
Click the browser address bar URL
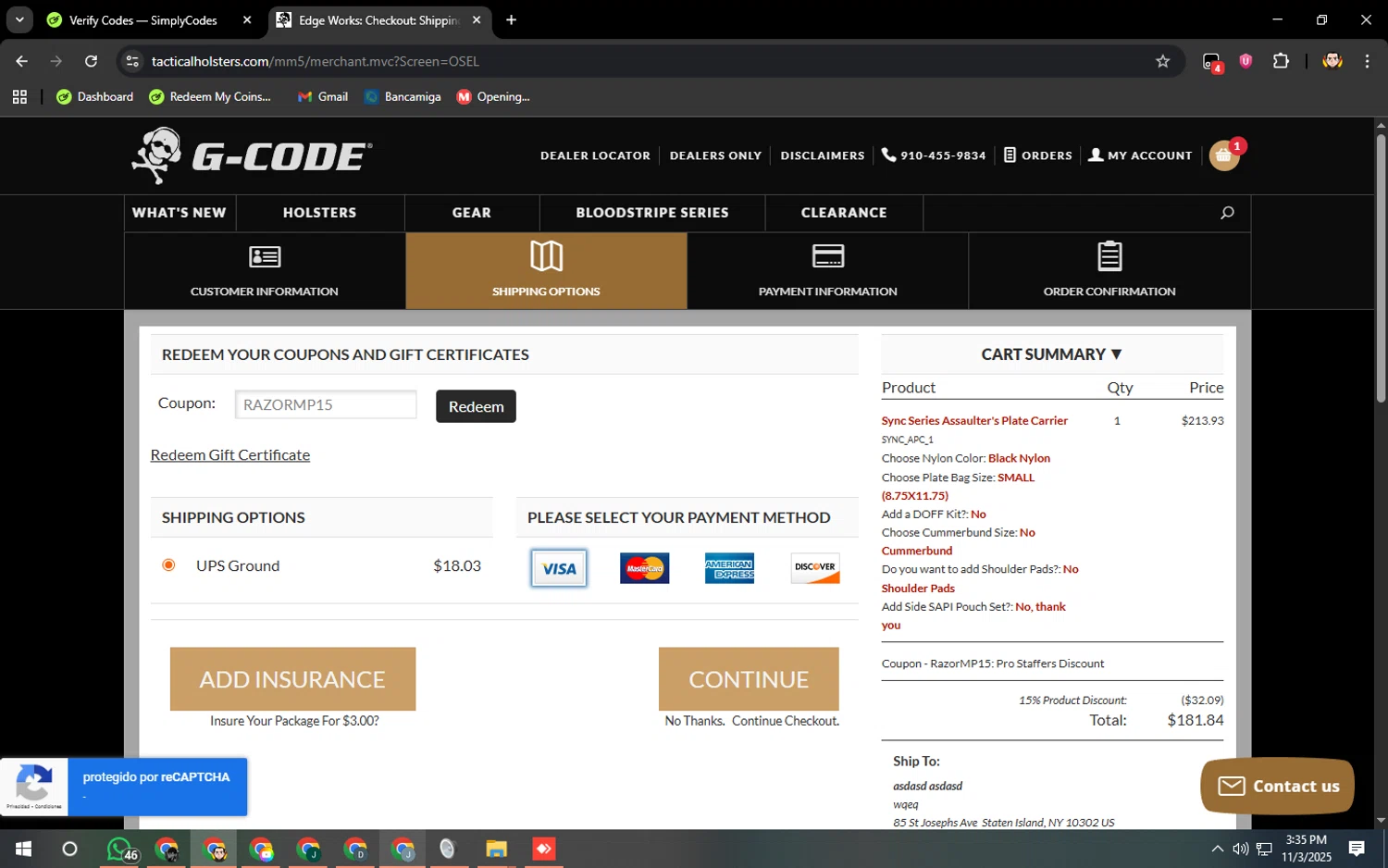(x=316, y=61)
